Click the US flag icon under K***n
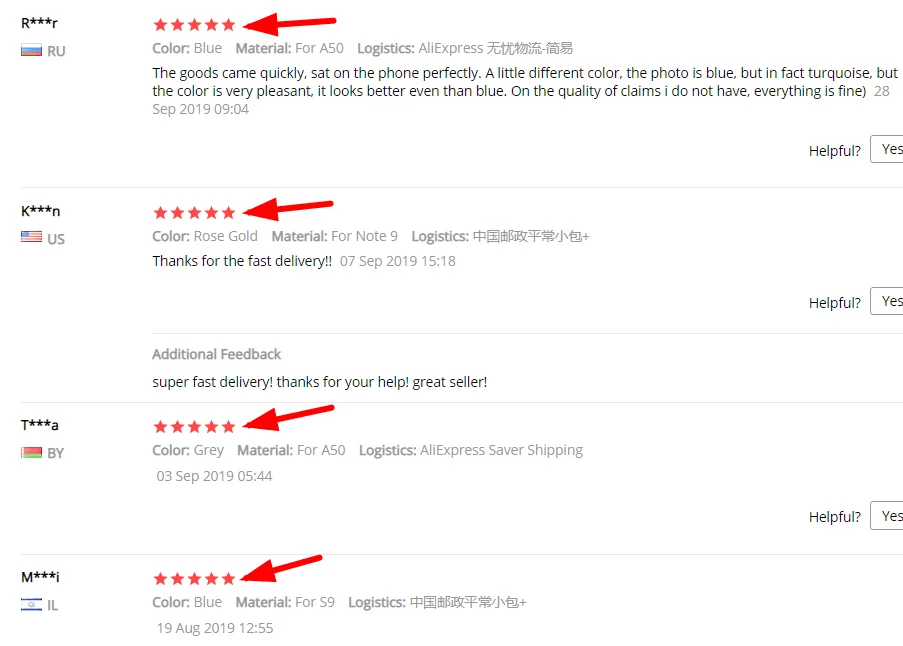 pyautogui.click(x=31, y=237)
